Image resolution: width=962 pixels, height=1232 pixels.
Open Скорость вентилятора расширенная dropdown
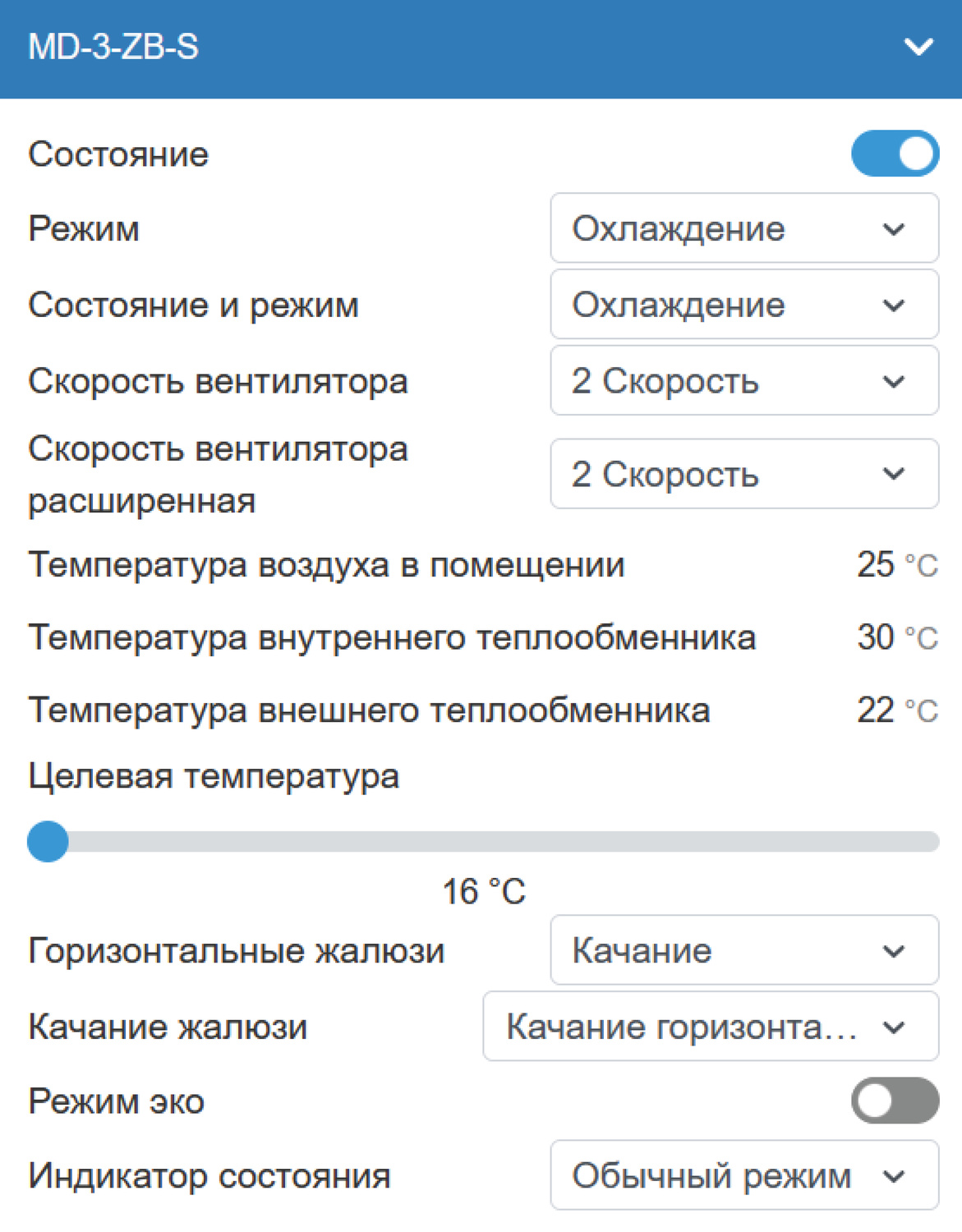[743, 474]
